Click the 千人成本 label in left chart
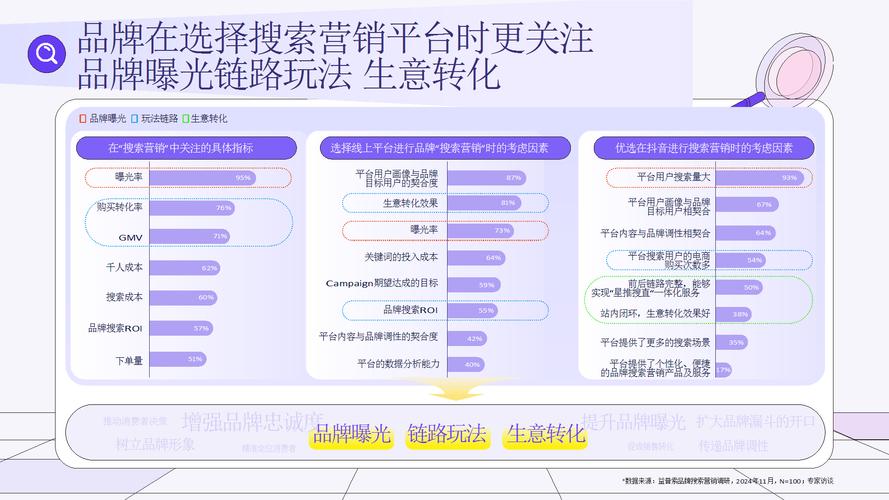 click(124, 268)
